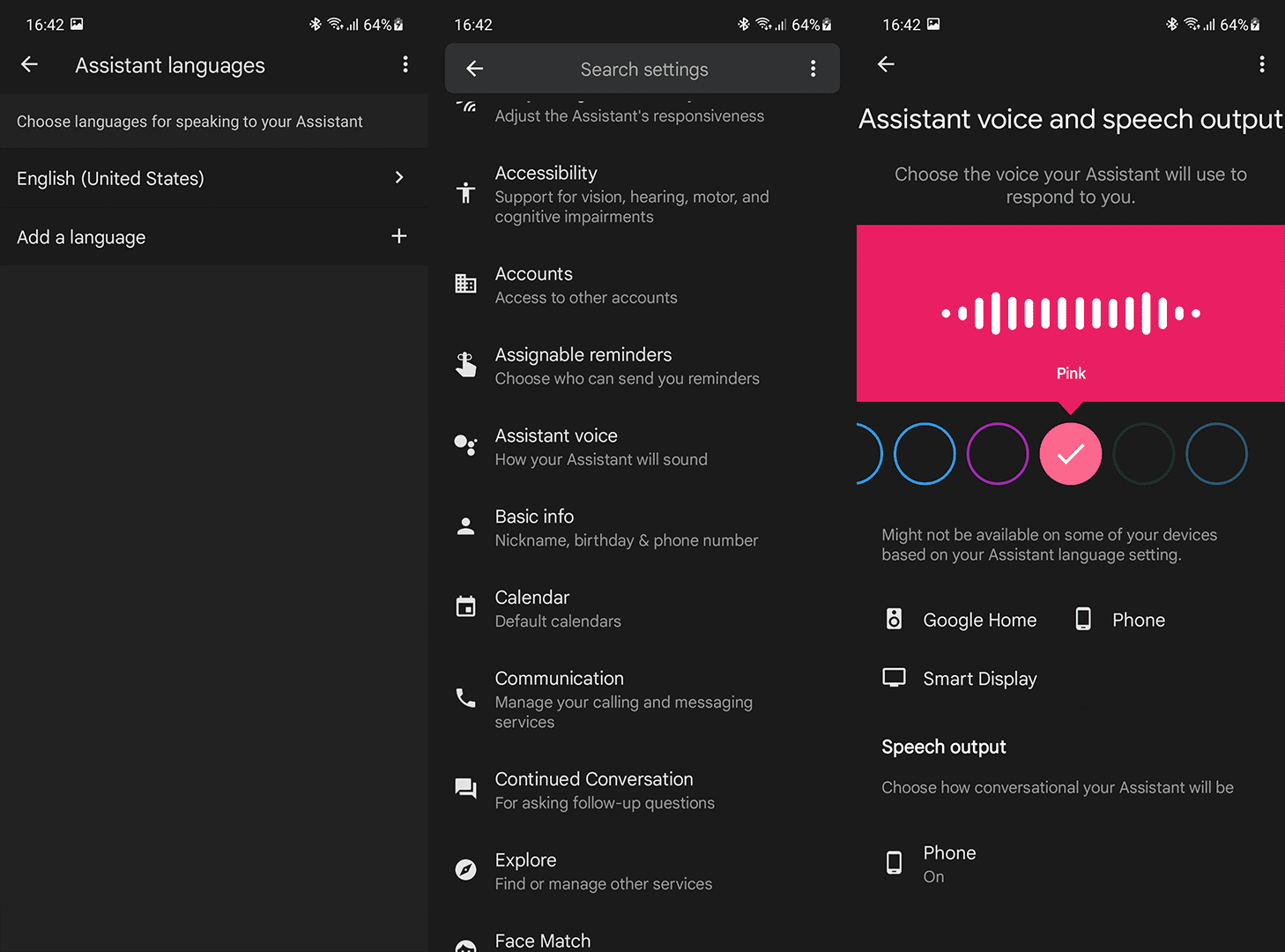The image size is (1285, 952).
Task: Open overflow menu in Search settings bar
Action: coord(813,69)
